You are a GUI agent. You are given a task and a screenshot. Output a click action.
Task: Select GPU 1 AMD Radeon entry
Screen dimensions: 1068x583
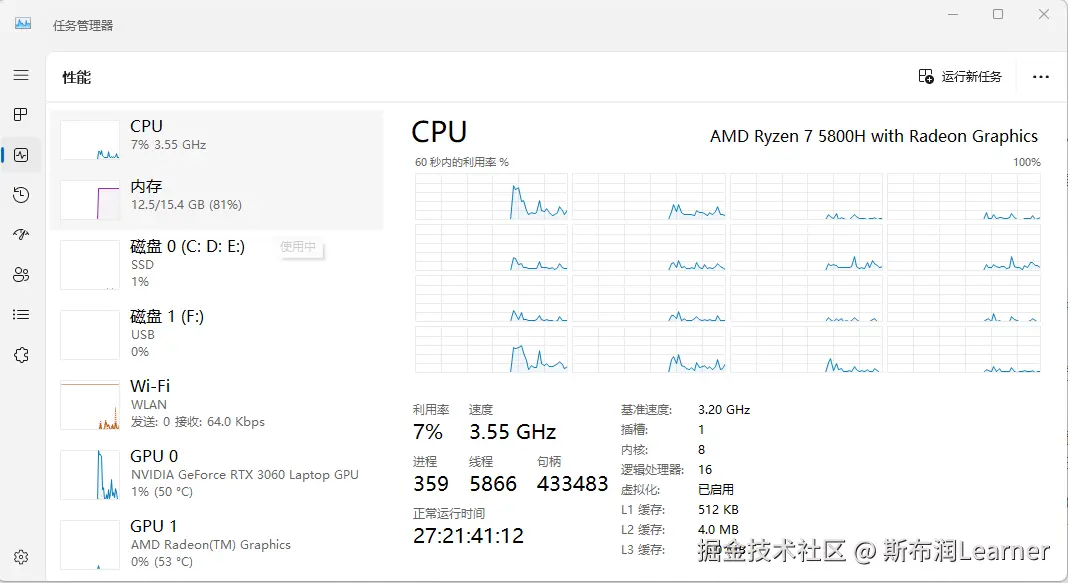tap(216, 545)
